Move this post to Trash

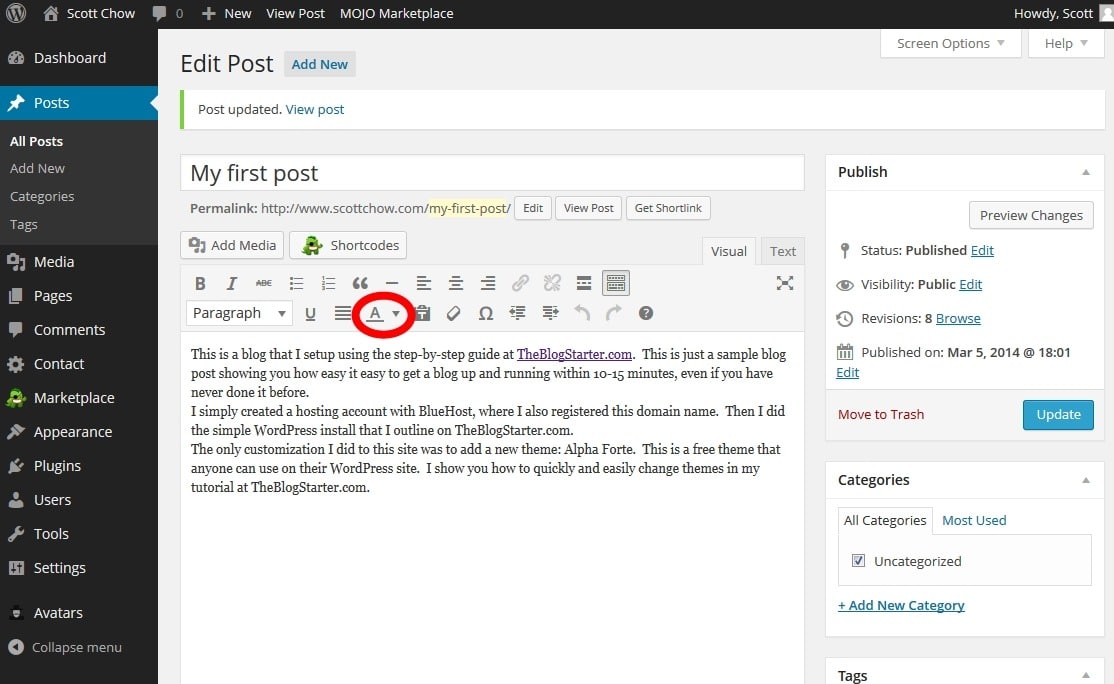880,413
